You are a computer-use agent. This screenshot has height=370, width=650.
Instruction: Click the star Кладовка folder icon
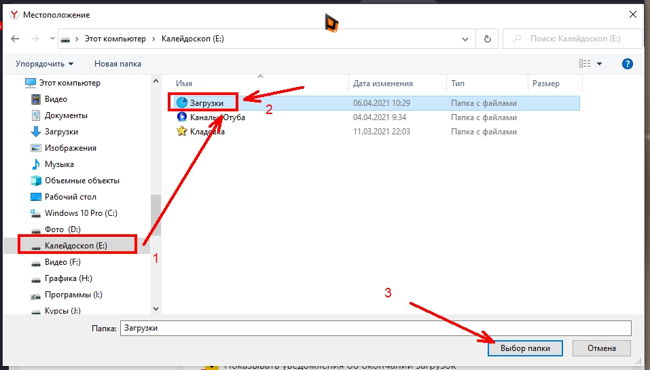point(182,131)
